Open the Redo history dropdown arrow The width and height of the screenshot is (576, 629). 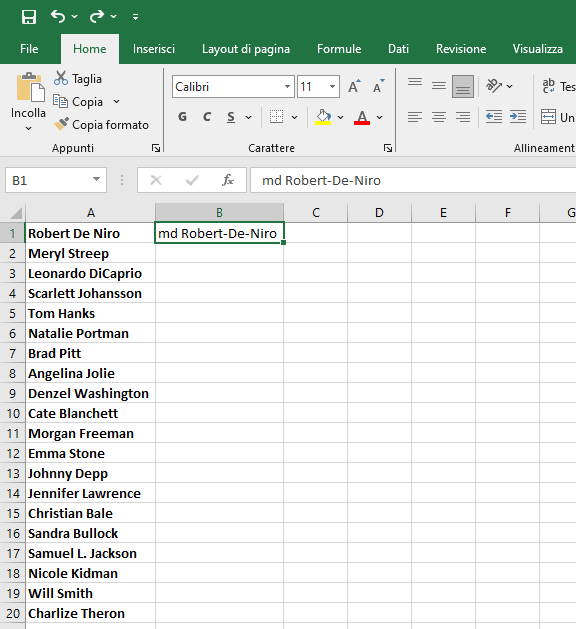click(114, 17)
